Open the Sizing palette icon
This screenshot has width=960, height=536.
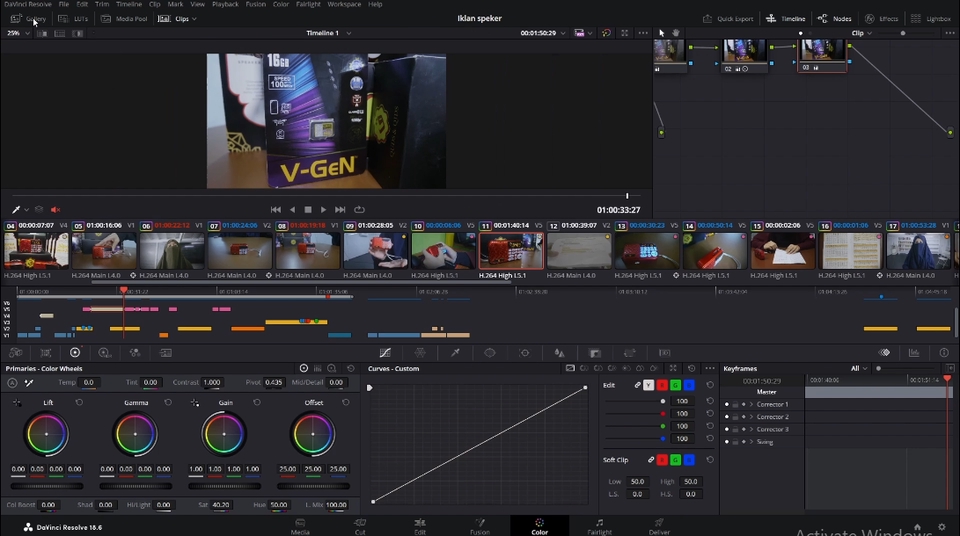pos(629,353)
